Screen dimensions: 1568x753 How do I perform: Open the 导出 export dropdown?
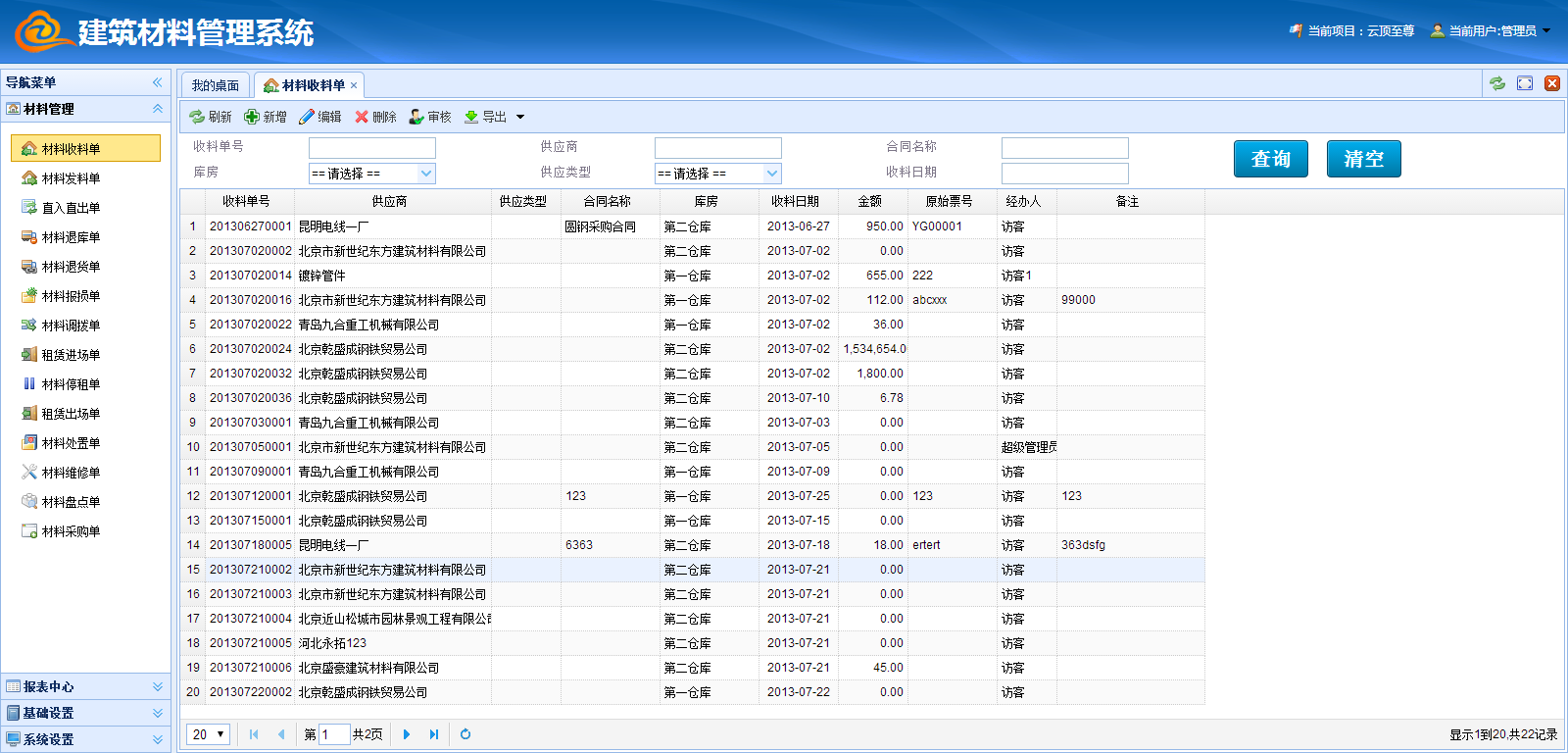click(x=495, y=117)
